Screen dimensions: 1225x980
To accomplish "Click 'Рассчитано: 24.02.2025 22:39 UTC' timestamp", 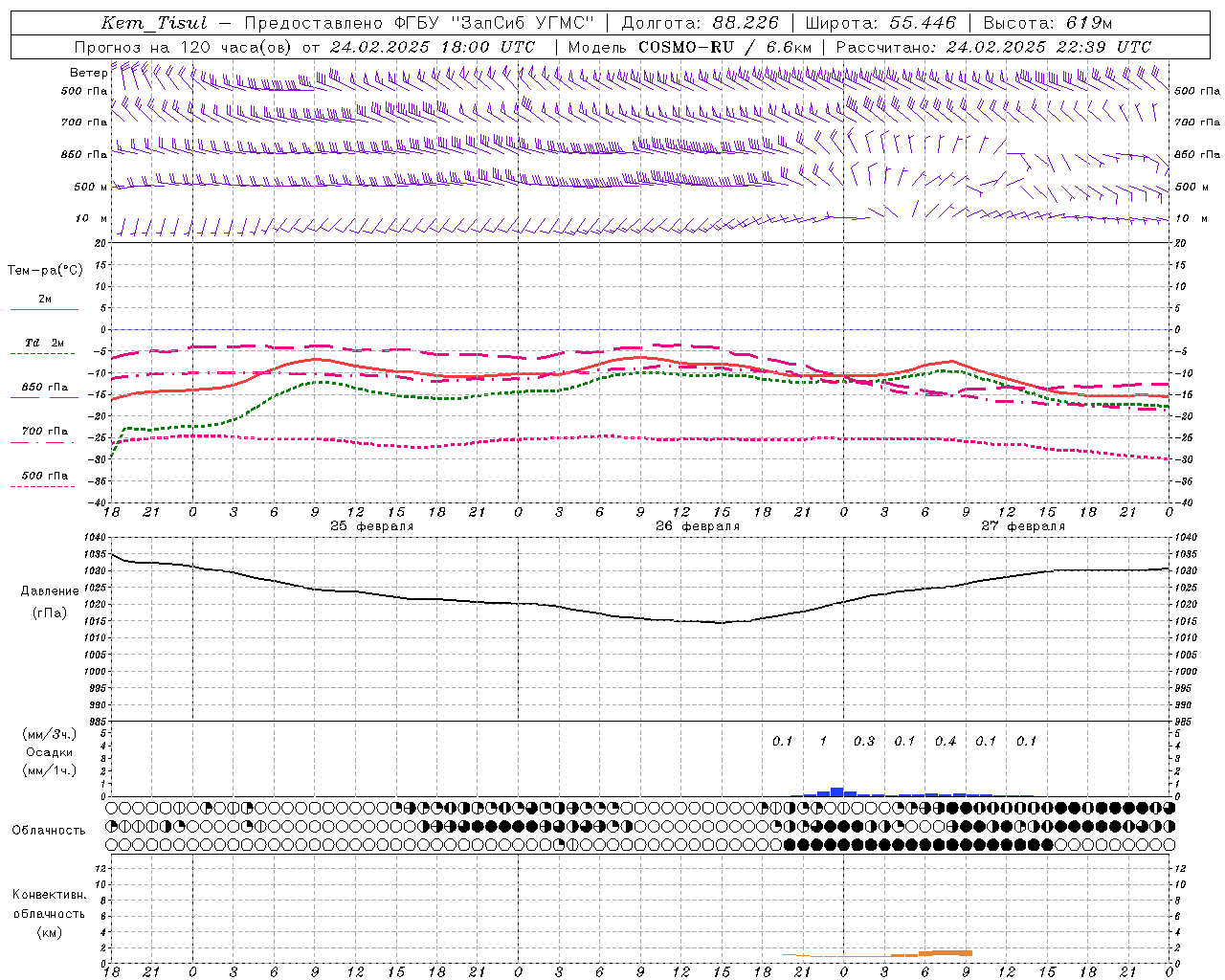I will click(993, 47).
